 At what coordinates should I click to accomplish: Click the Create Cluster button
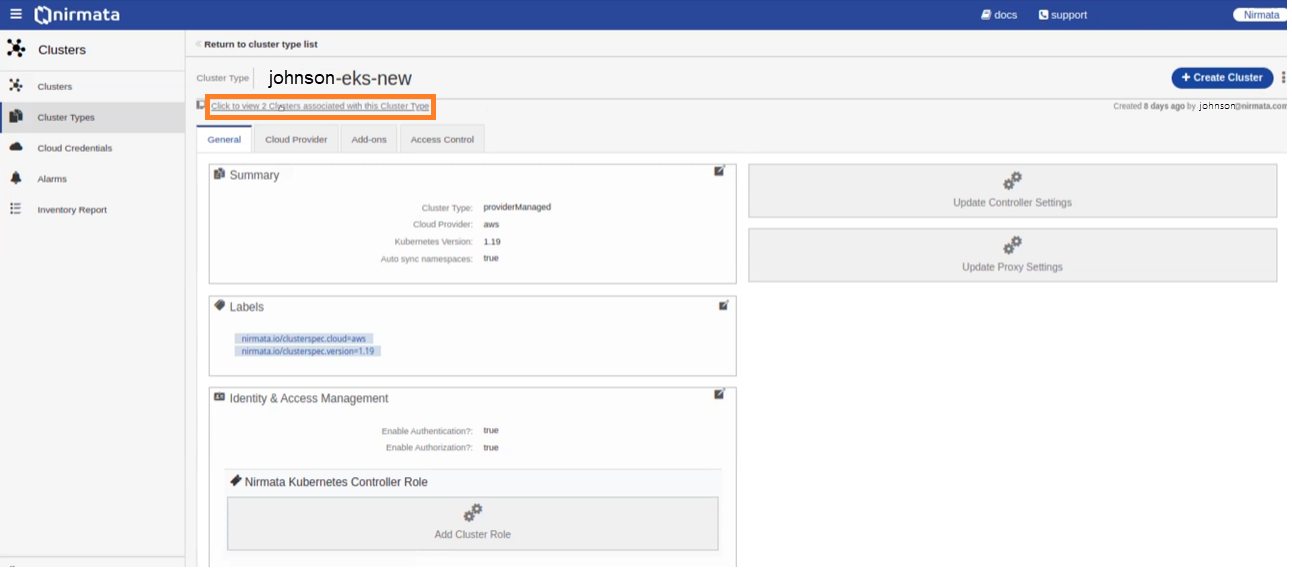pos(1222,77)
